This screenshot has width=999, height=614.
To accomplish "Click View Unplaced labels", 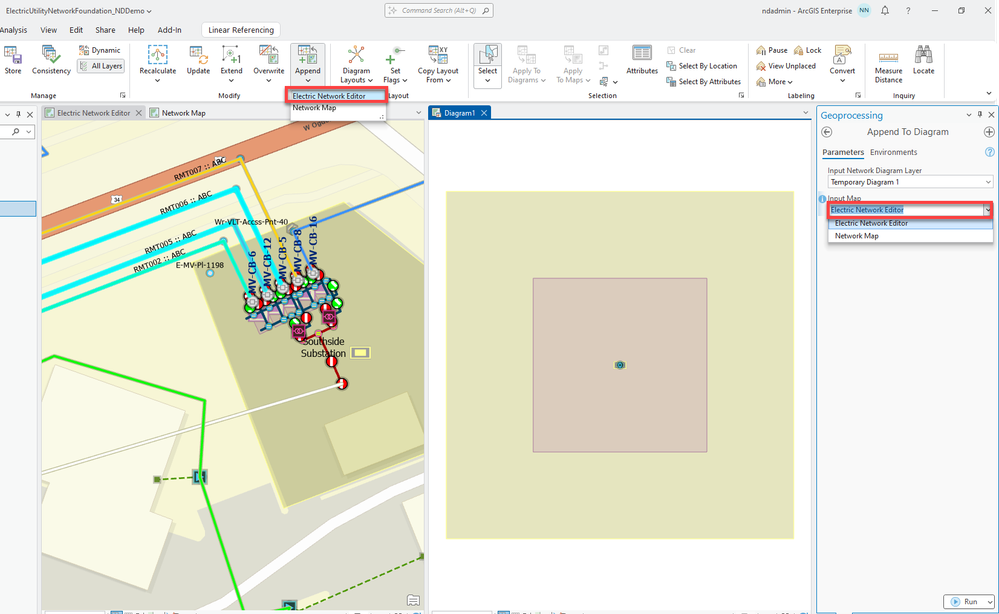I will (786, 66).
